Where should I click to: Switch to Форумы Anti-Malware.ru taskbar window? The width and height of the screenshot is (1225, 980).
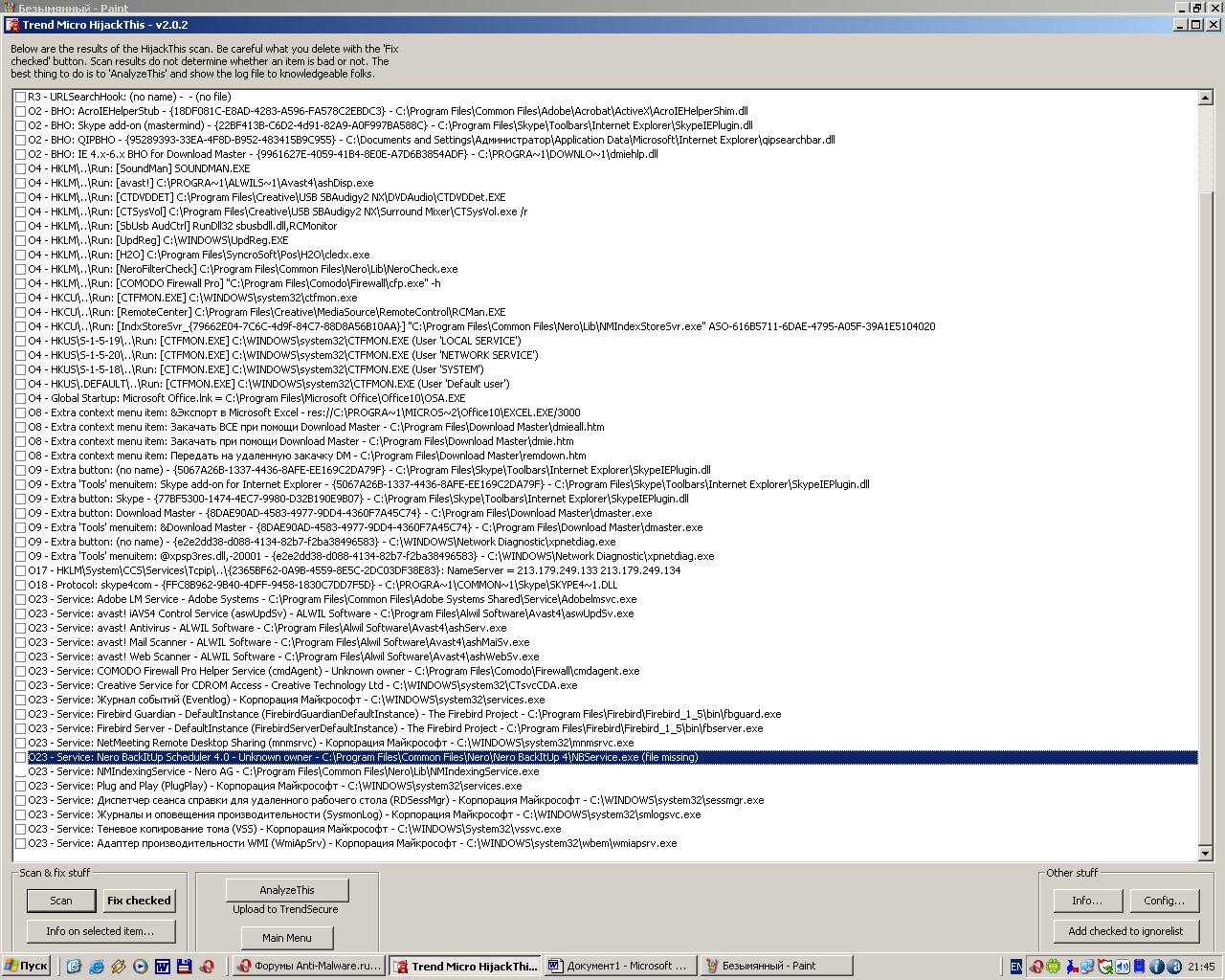point(307,967)
